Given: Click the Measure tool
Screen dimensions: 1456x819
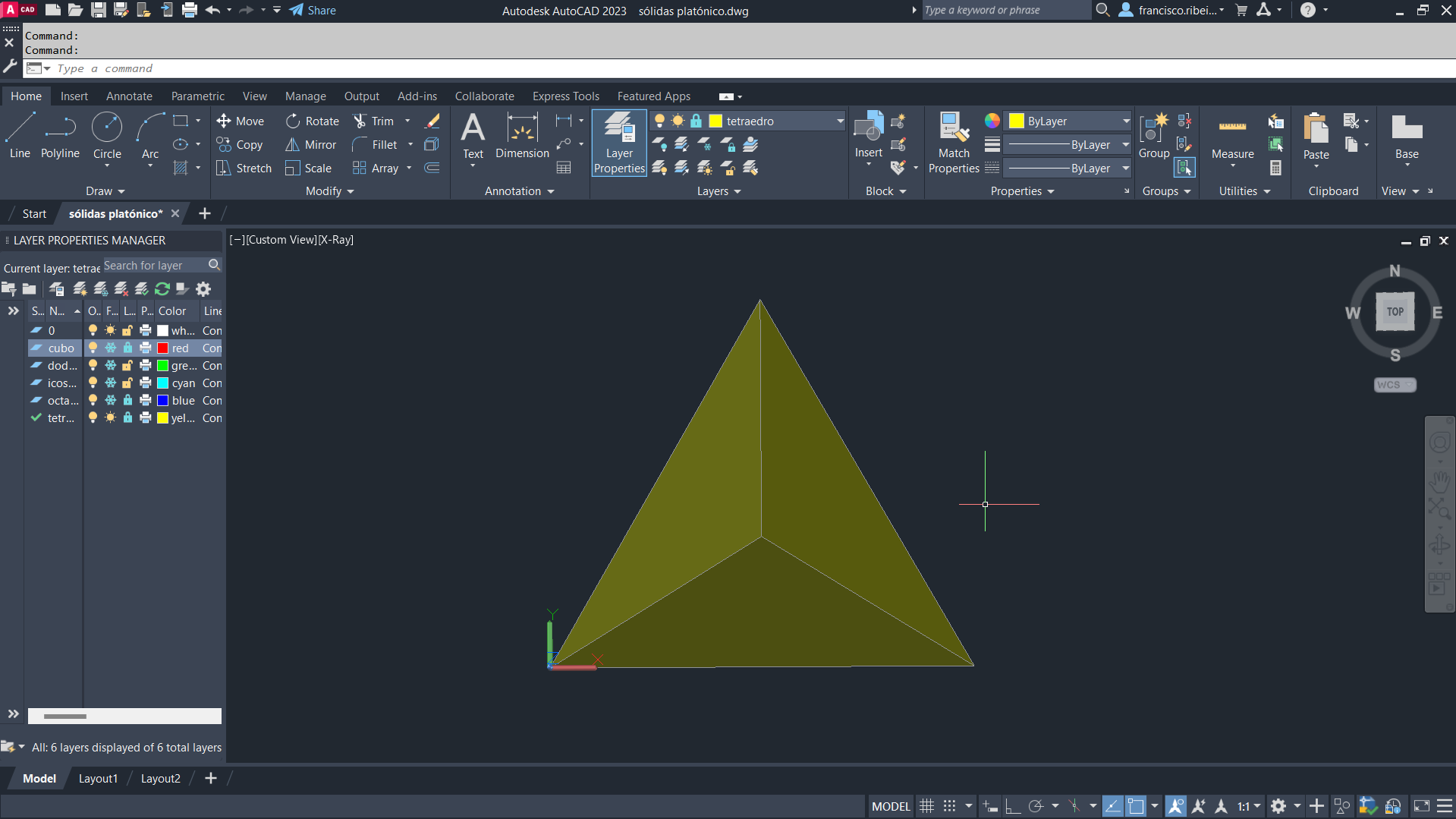Looking at the screenshot, I should (x=1232, y=137).
